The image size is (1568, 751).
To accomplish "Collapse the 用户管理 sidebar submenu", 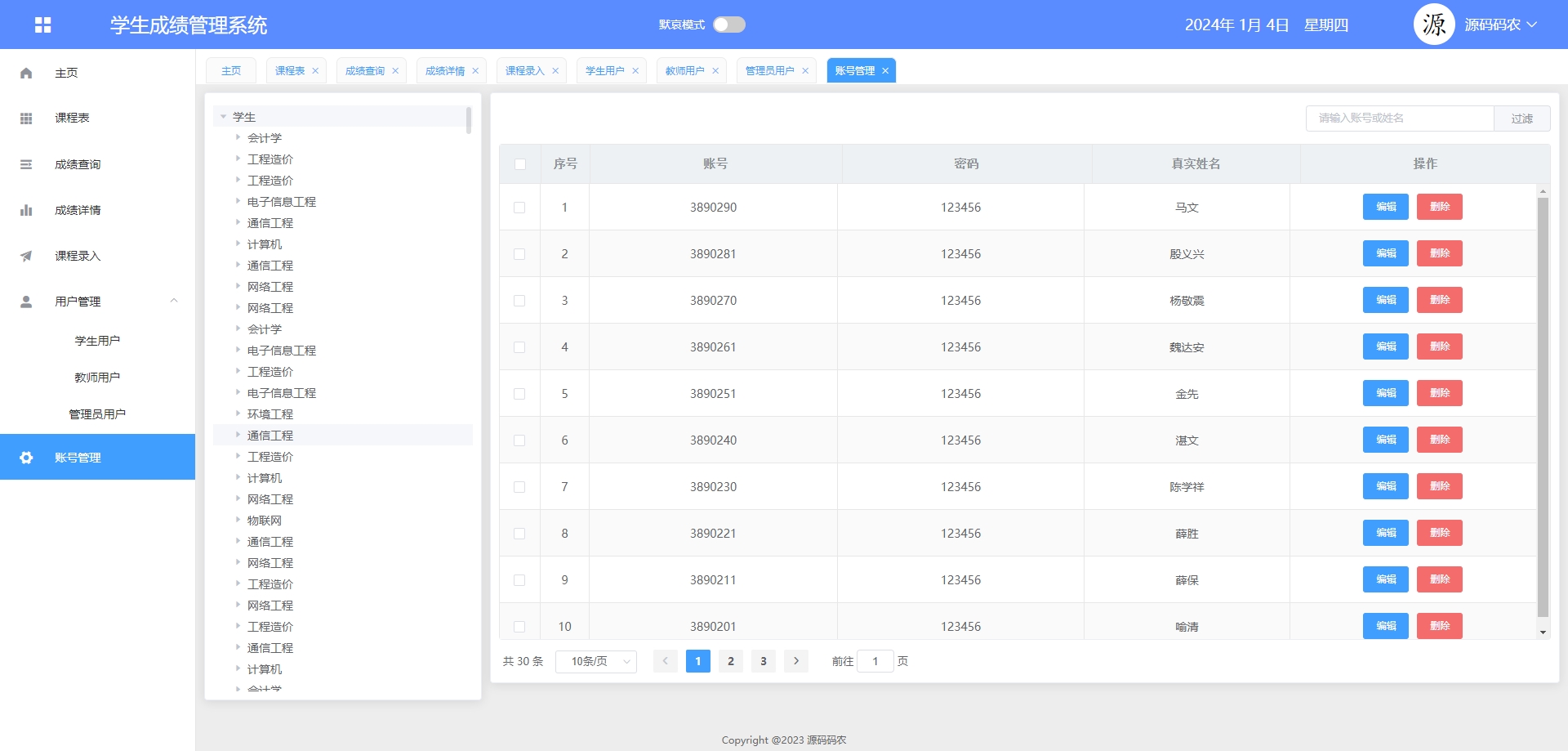I will [174, 301].
